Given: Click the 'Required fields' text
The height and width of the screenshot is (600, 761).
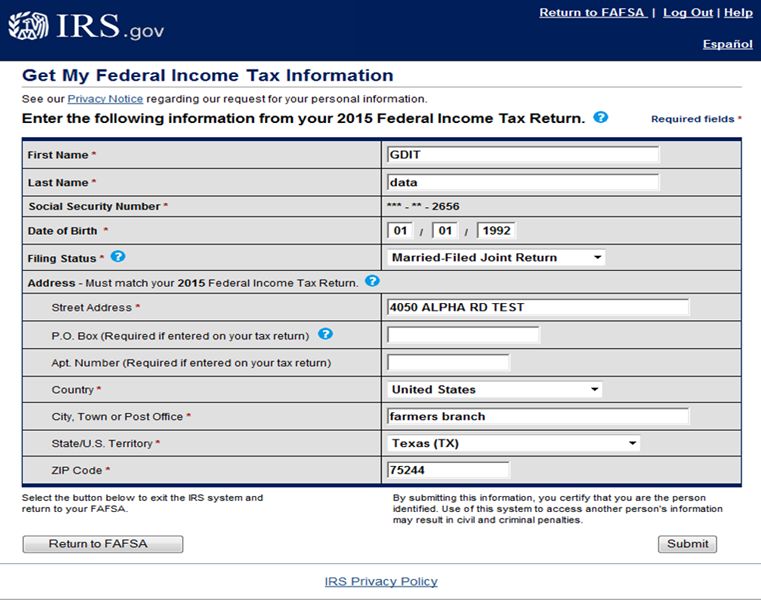Looking at the screenshot, I should [693, 119].
